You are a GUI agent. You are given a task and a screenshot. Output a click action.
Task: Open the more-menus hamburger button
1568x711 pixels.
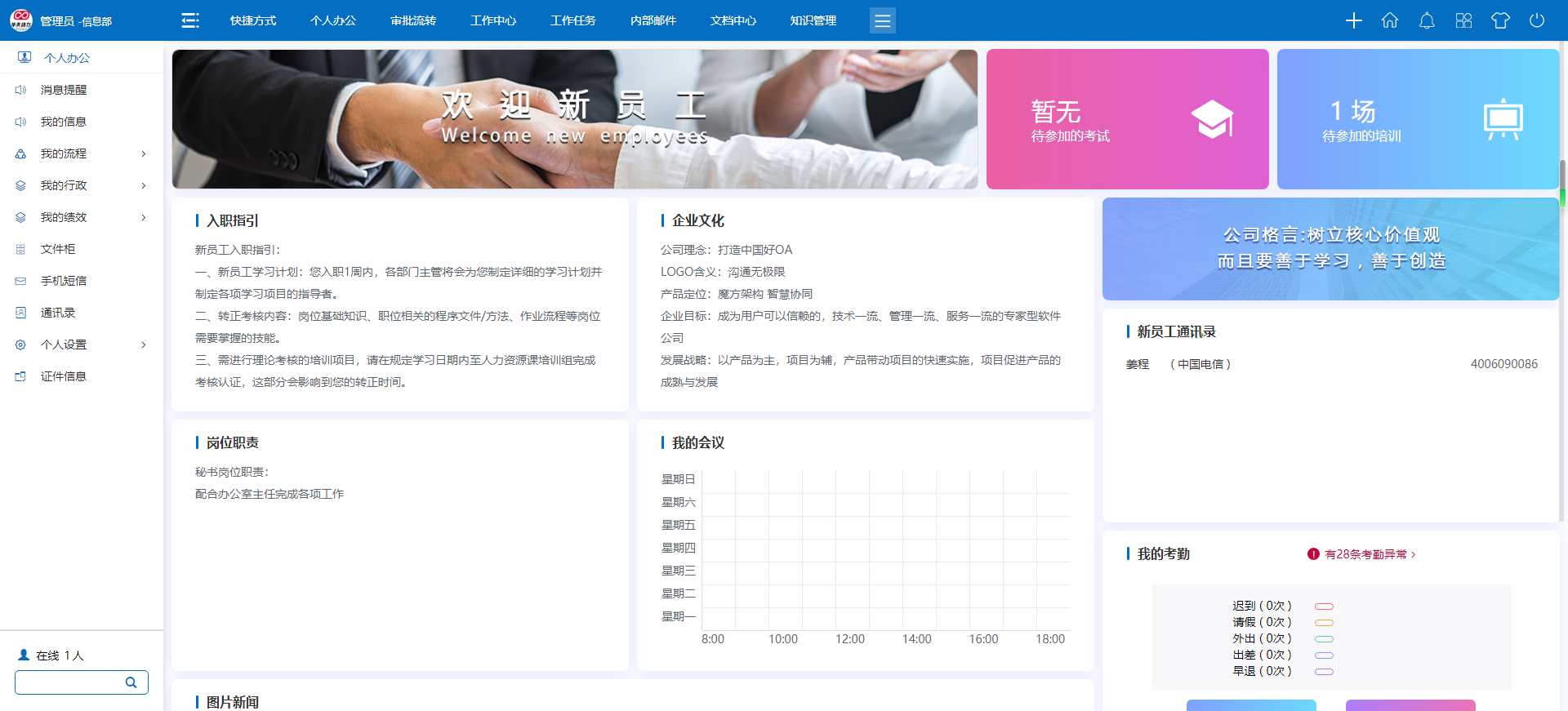882,20
